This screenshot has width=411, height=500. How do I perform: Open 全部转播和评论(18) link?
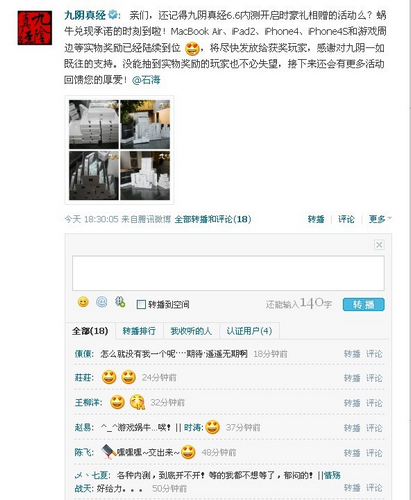(x=213, y=219)
